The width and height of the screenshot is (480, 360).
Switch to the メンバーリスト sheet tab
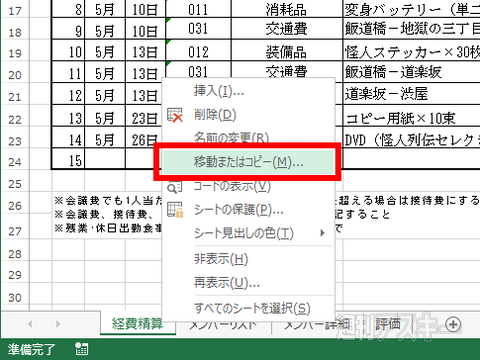pos(223,325)
